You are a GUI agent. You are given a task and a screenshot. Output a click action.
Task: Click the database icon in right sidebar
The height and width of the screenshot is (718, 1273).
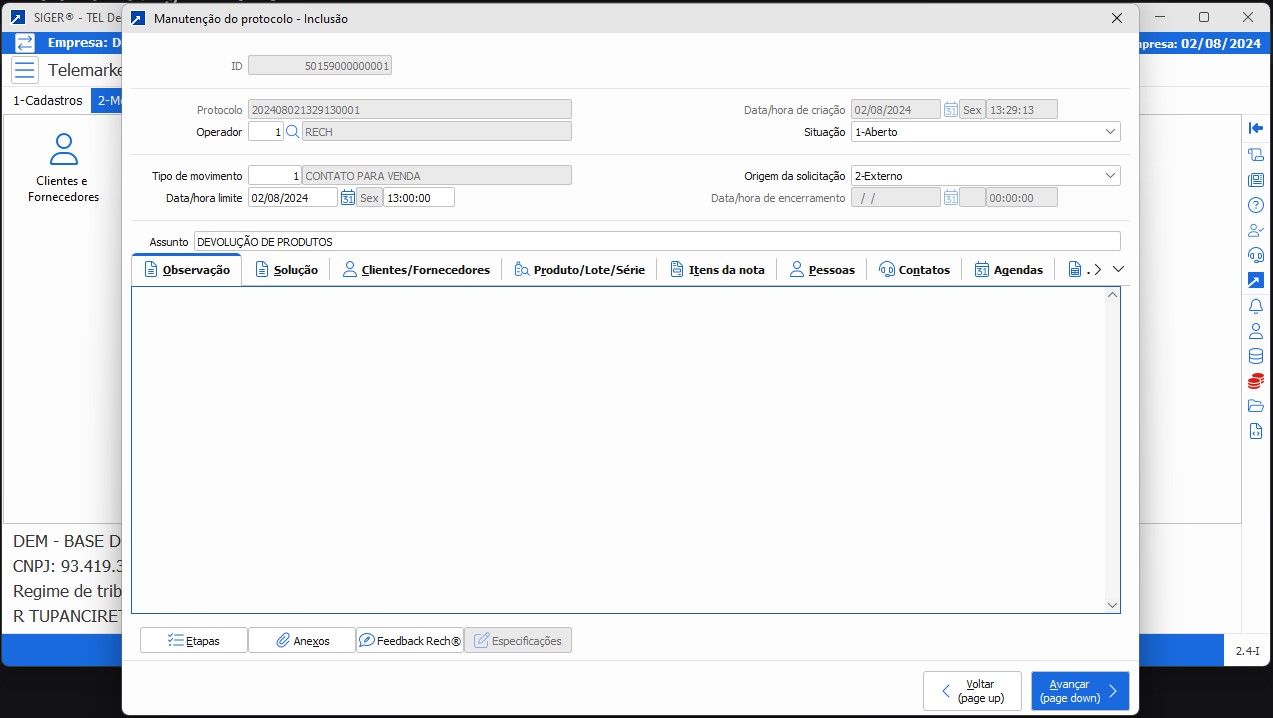coord(1256,356)
